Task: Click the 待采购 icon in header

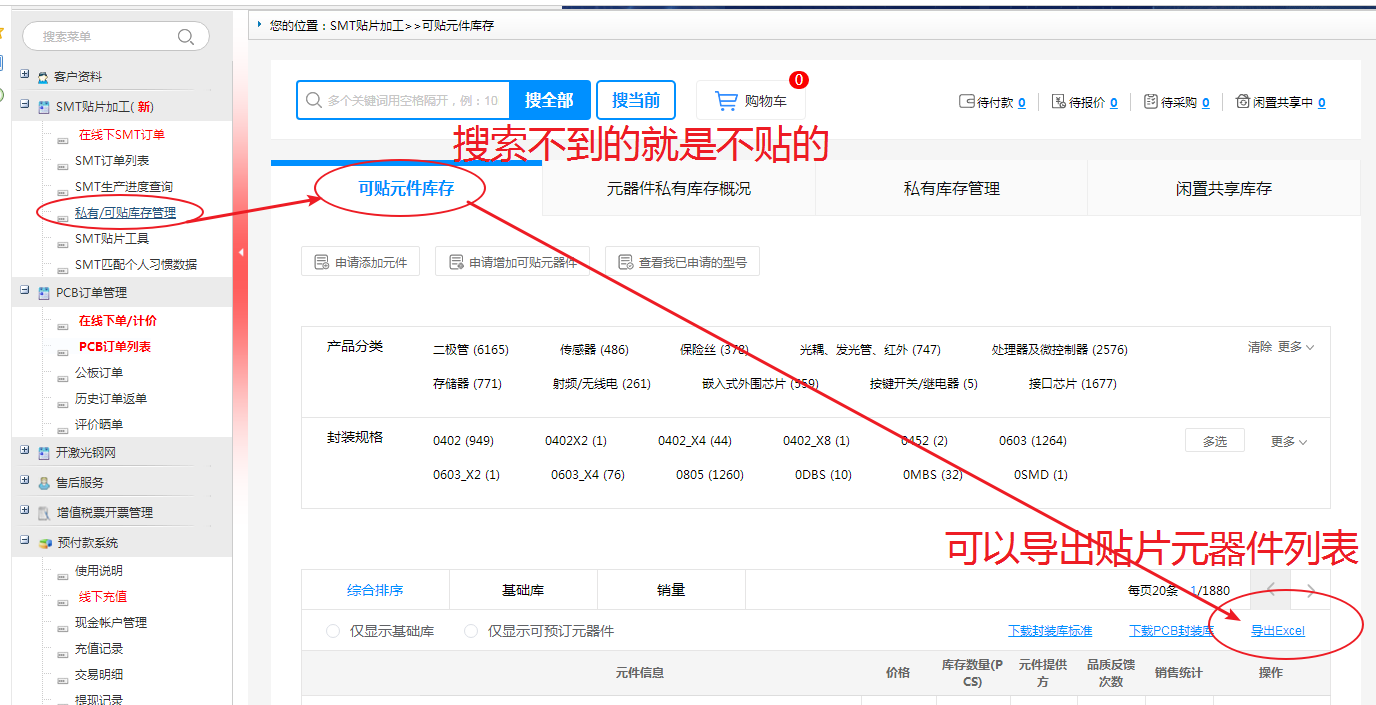Action: [x=1150, y=102]
